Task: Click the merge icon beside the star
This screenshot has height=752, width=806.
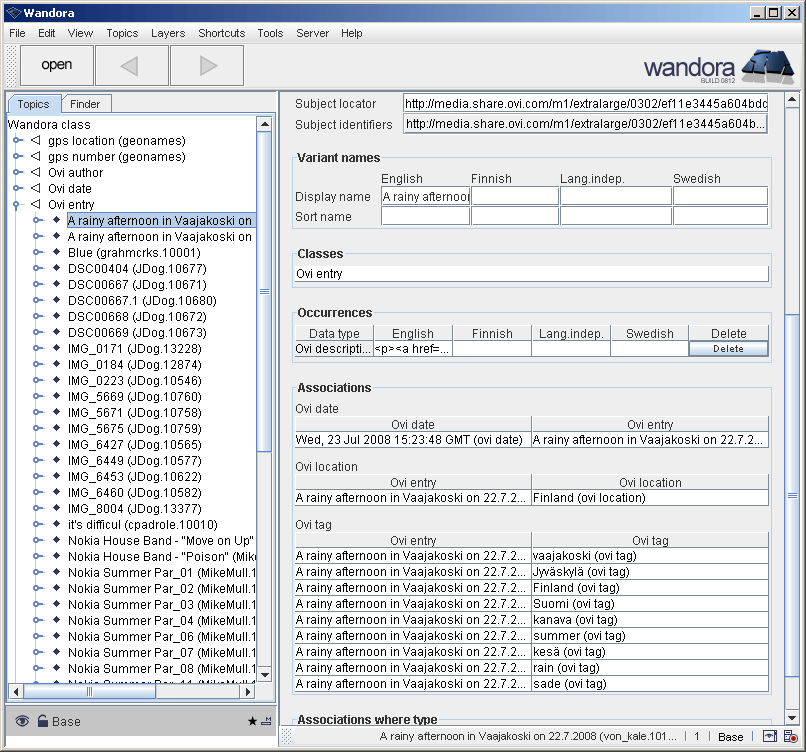Action: [267, 719]
